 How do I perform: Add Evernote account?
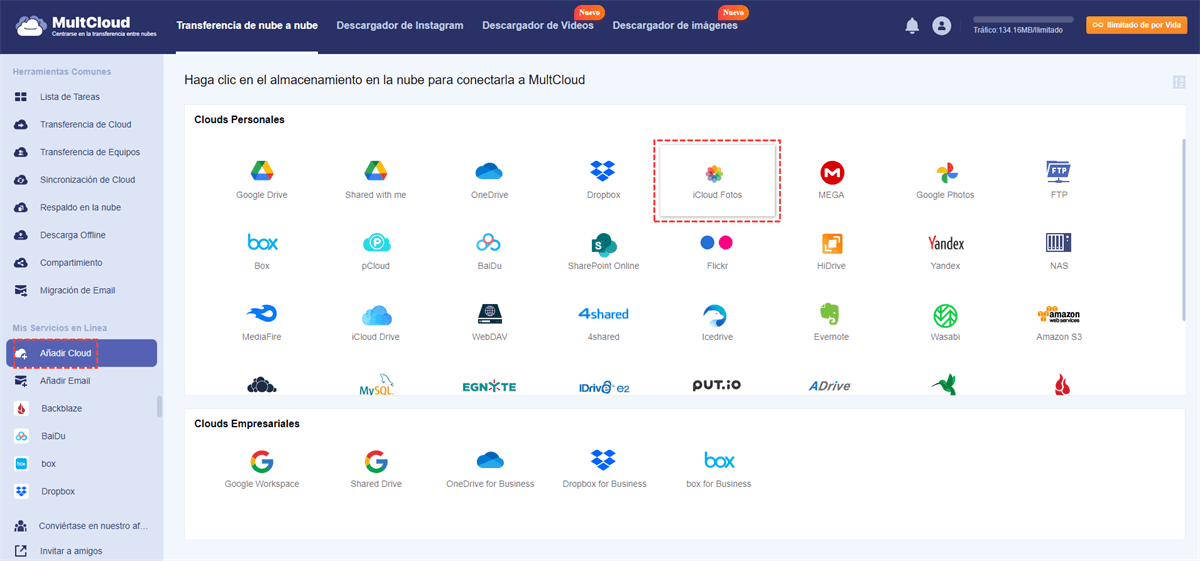click(x=831, y=322)
